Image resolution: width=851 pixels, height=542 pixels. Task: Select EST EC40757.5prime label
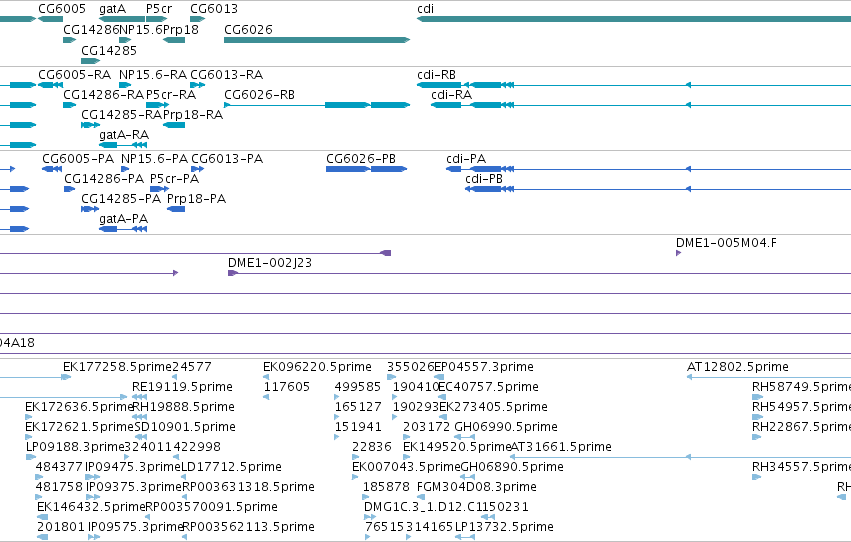(x=488, y=387)
